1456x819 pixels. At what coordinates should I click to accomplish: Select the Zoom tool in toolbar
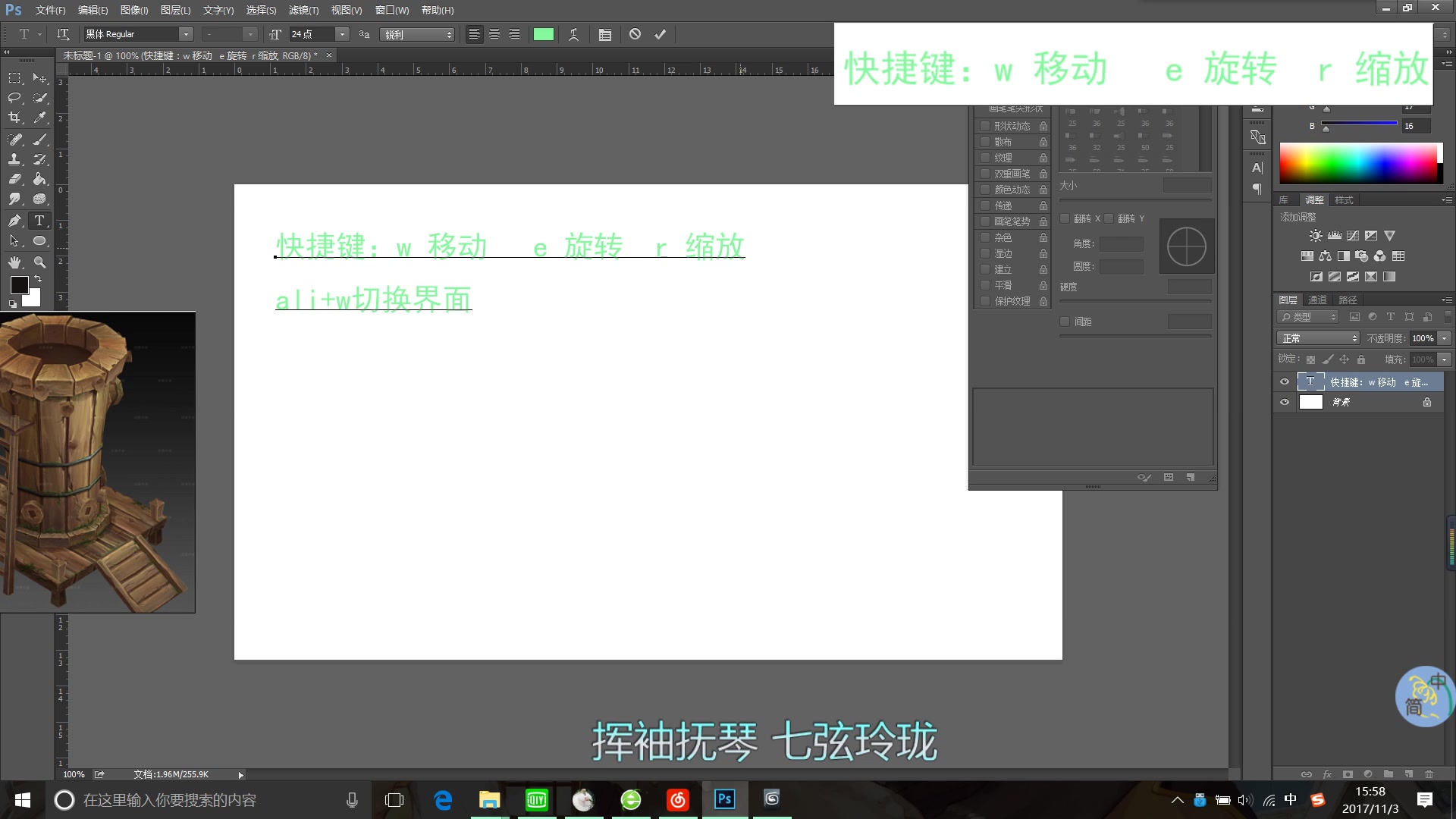(x=39, y=262)
